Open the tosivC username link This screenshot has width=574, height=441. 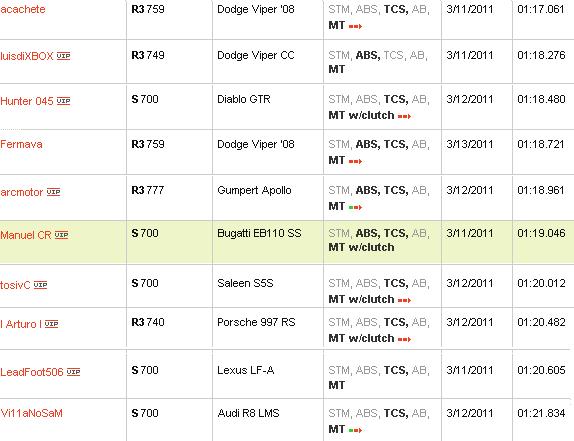(15, 285)
